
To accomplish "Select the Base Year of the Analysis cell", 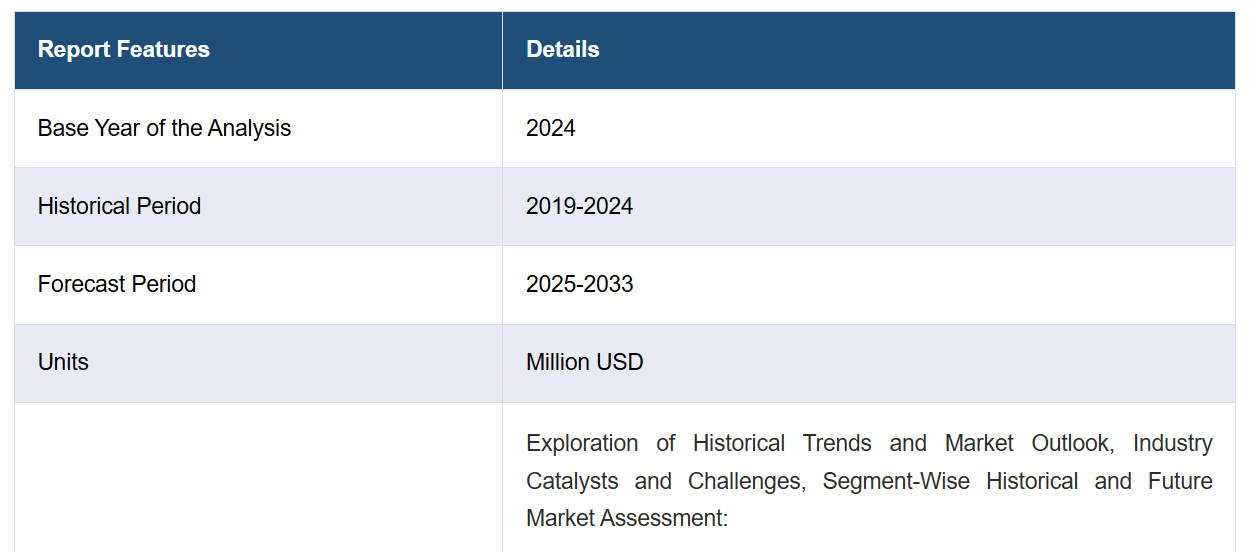I will point(258,128).
